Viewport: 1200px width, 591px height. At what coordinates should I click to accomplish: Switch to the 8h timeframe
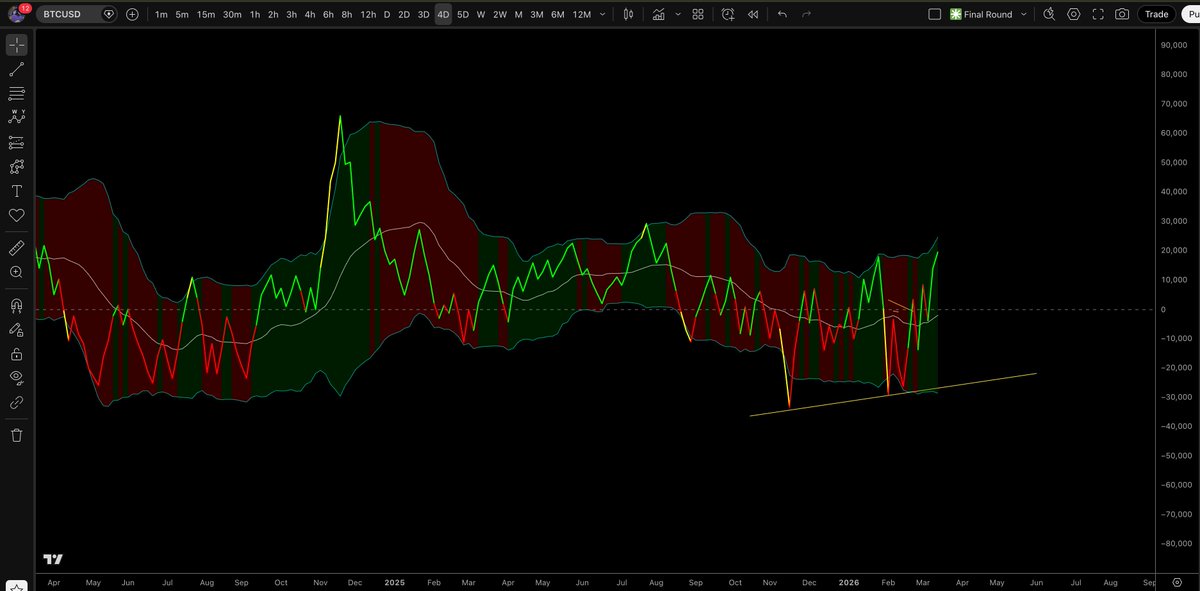(x=346, y=14)
